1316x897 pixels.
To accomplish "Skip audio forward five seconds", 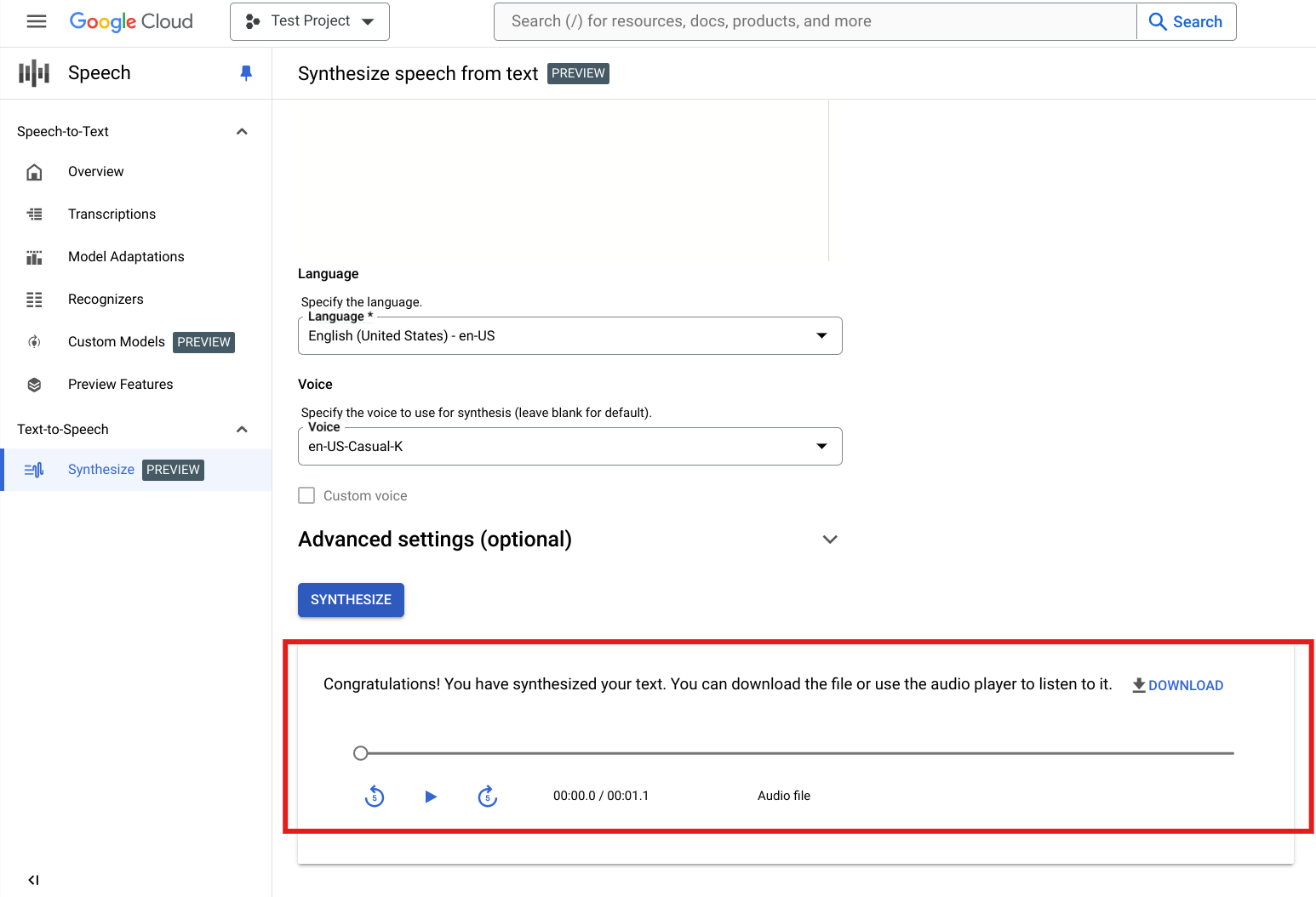I will click(488, 797).
